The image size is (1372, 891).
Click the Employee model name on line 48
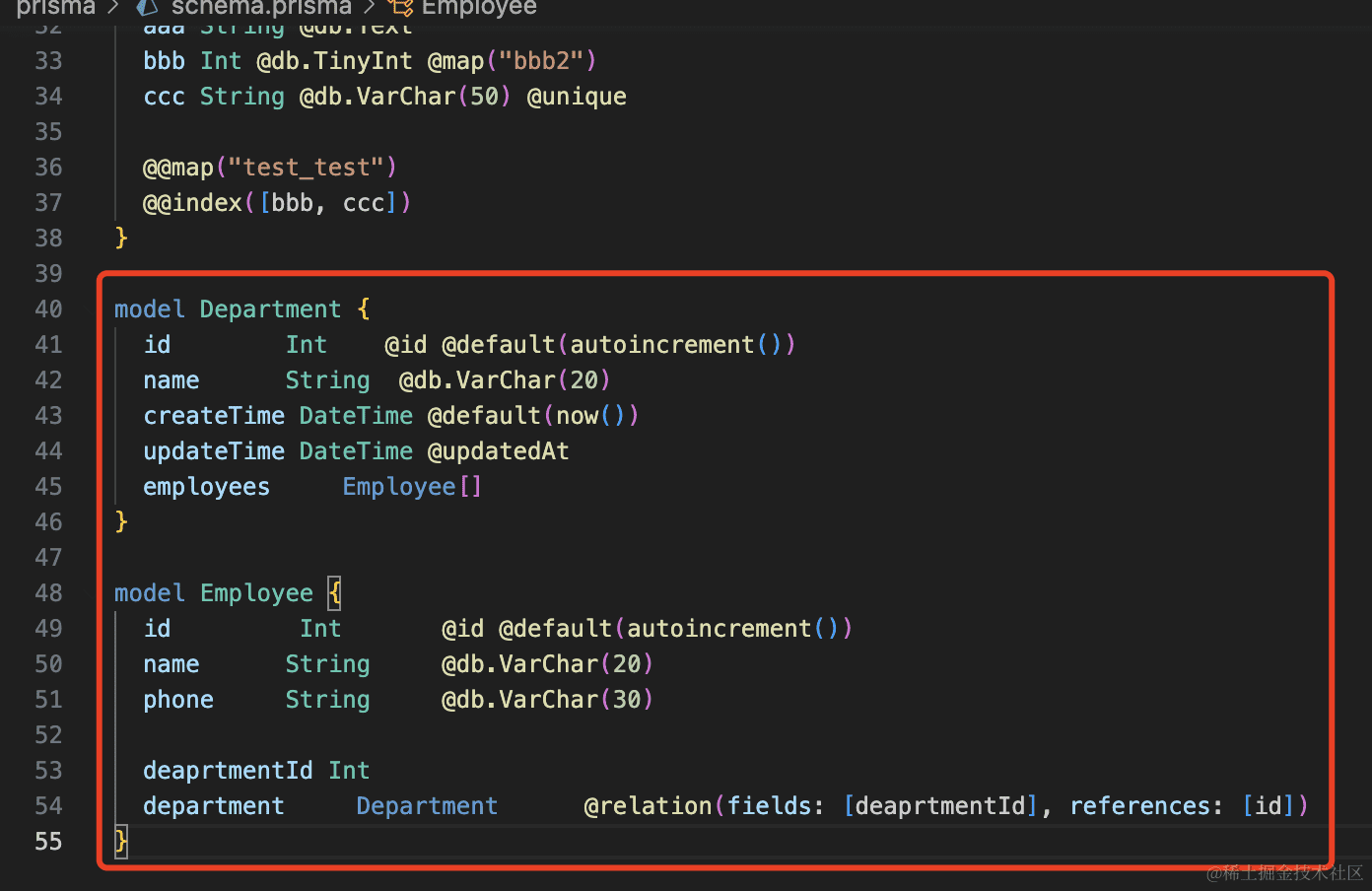coord(256,593)
